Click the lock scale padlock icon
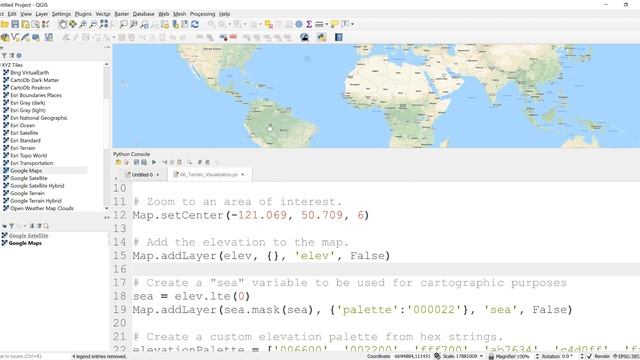This screenshot has height=360, width=640. pyautogui.click(x=491, y=356)
